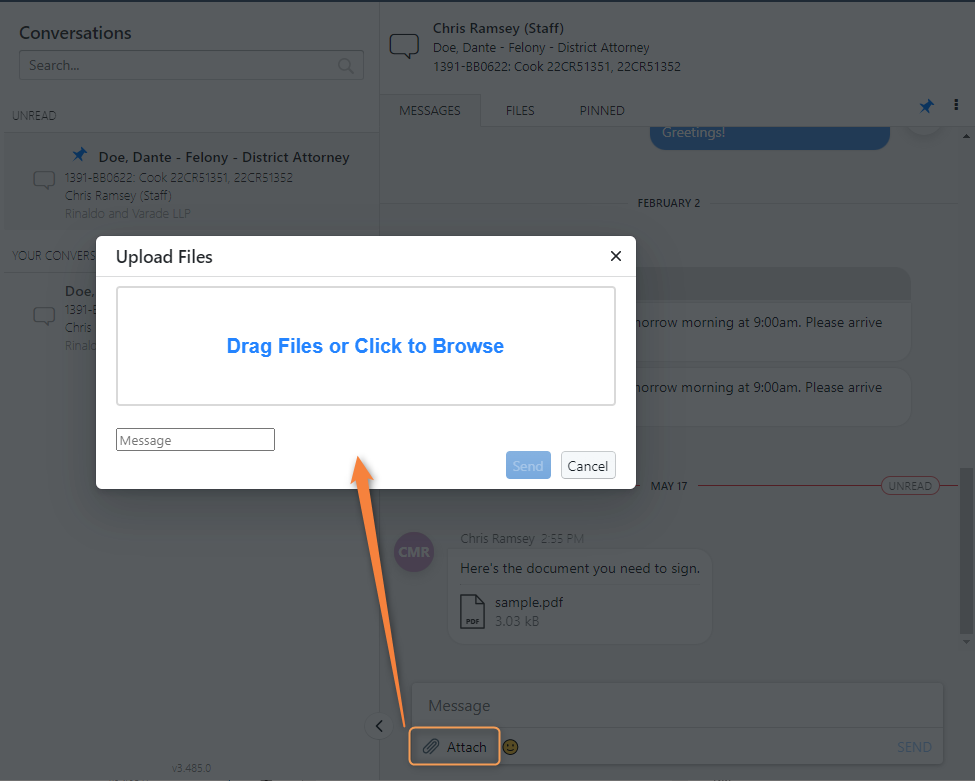Open the unread Doe, Dante pinned conversation
The width and height of the screenshot is (975, 781).
192,185
